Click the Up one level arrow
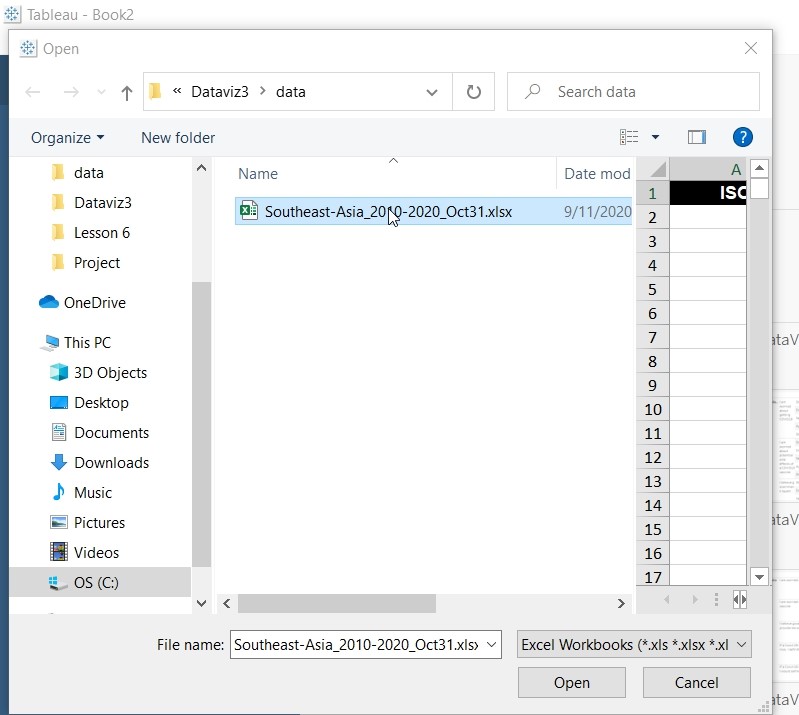The width and height of the screenshot is (799, 715). [x=127, y=92]
